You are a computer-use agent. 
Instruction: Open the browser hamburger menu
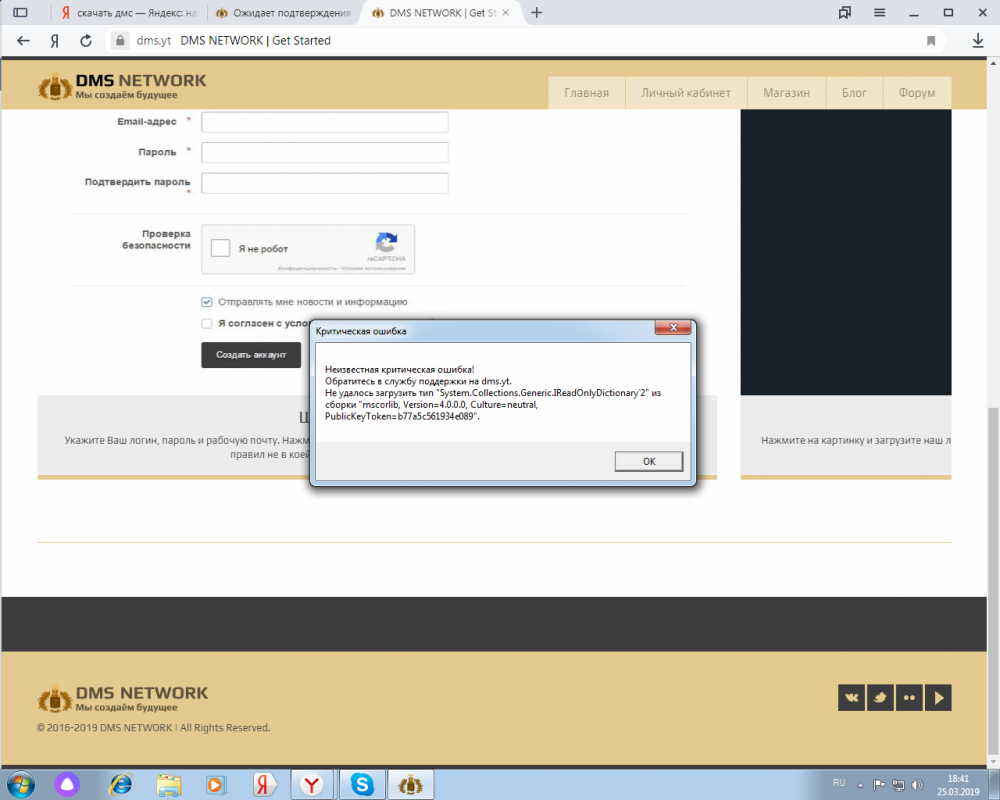point(879,13)
